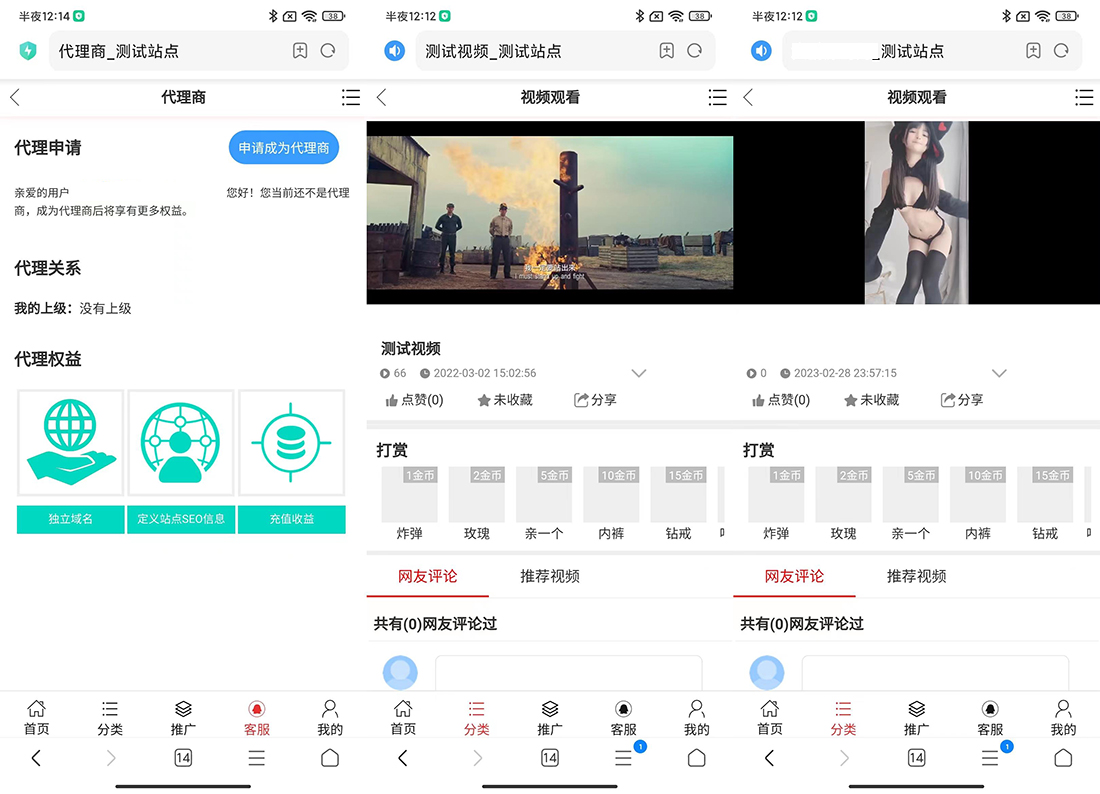
Task: Click the 定义站点SEO信息 label button
Action: point(181,519)
